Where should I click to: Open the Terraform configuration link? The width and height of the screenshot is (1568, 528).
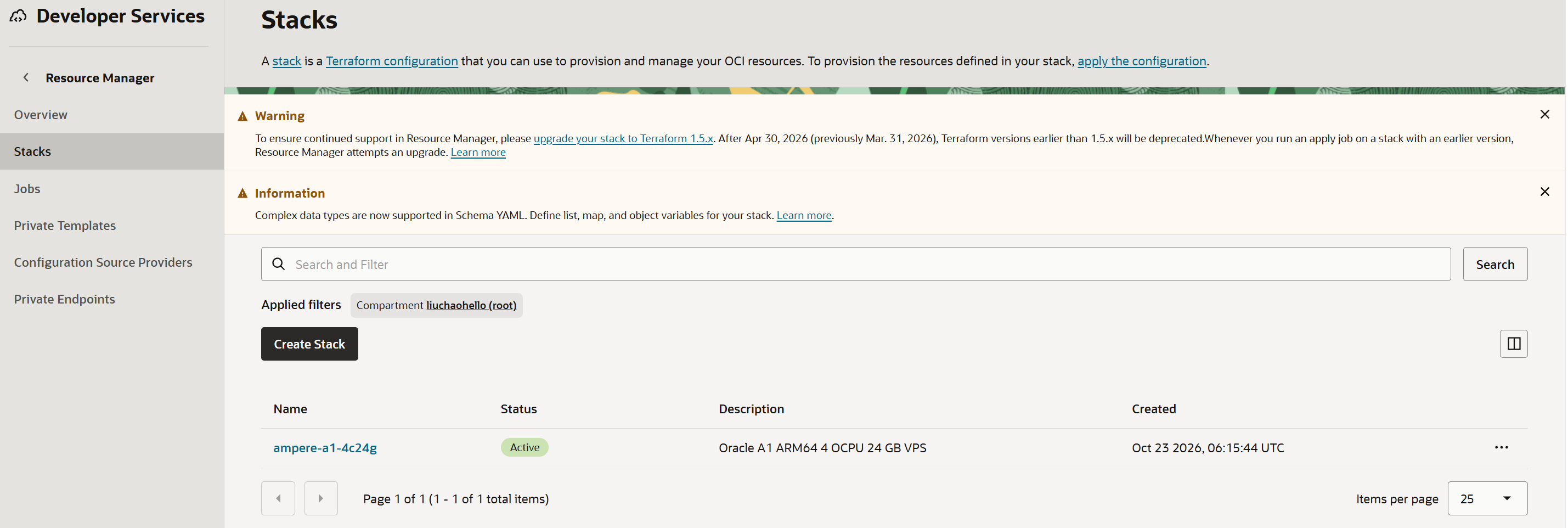click(x=392, y=61)
